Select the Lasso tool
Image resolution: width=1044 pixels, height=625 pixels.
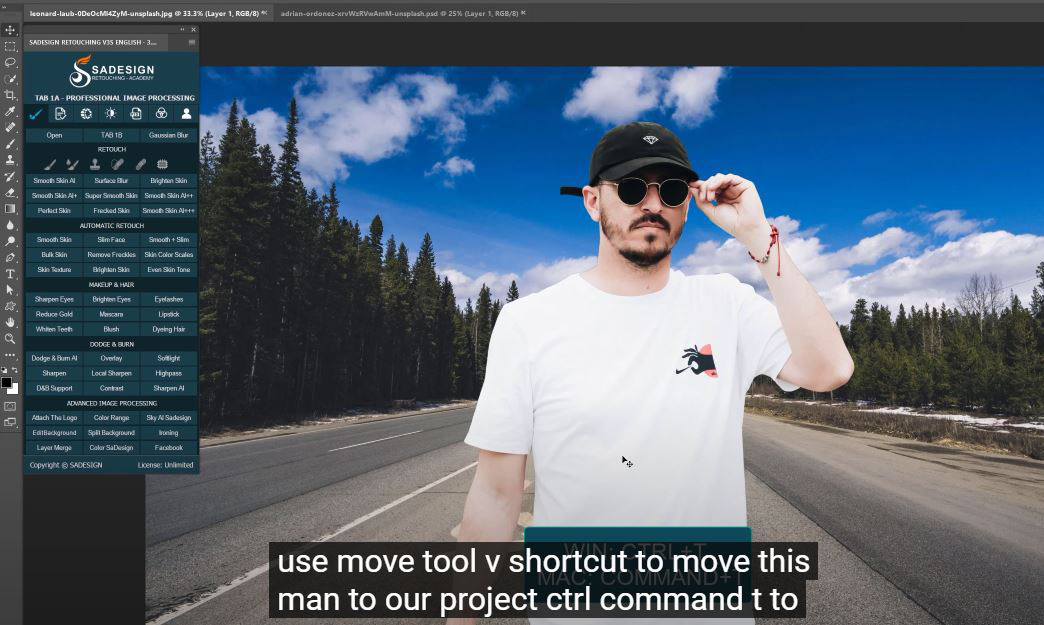click(x=10, y=63)
